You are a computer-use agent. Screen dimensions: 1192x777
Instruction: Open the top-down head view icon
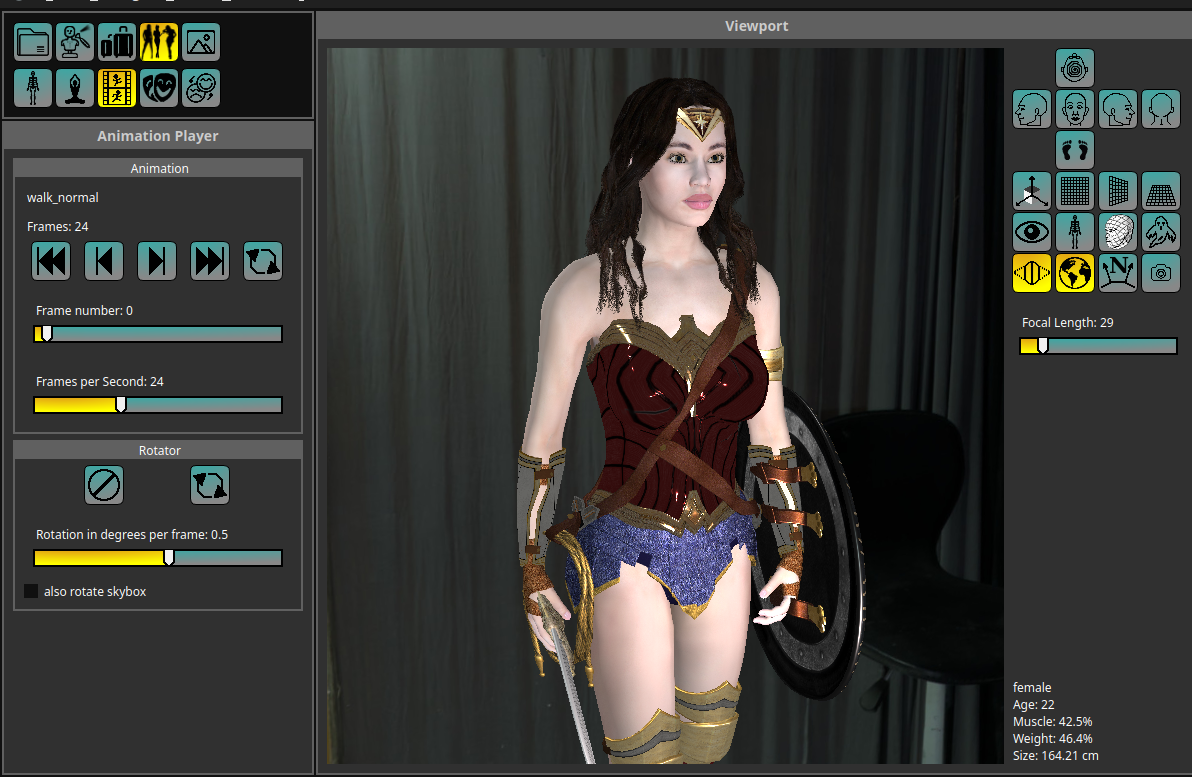coord(1074,68)
